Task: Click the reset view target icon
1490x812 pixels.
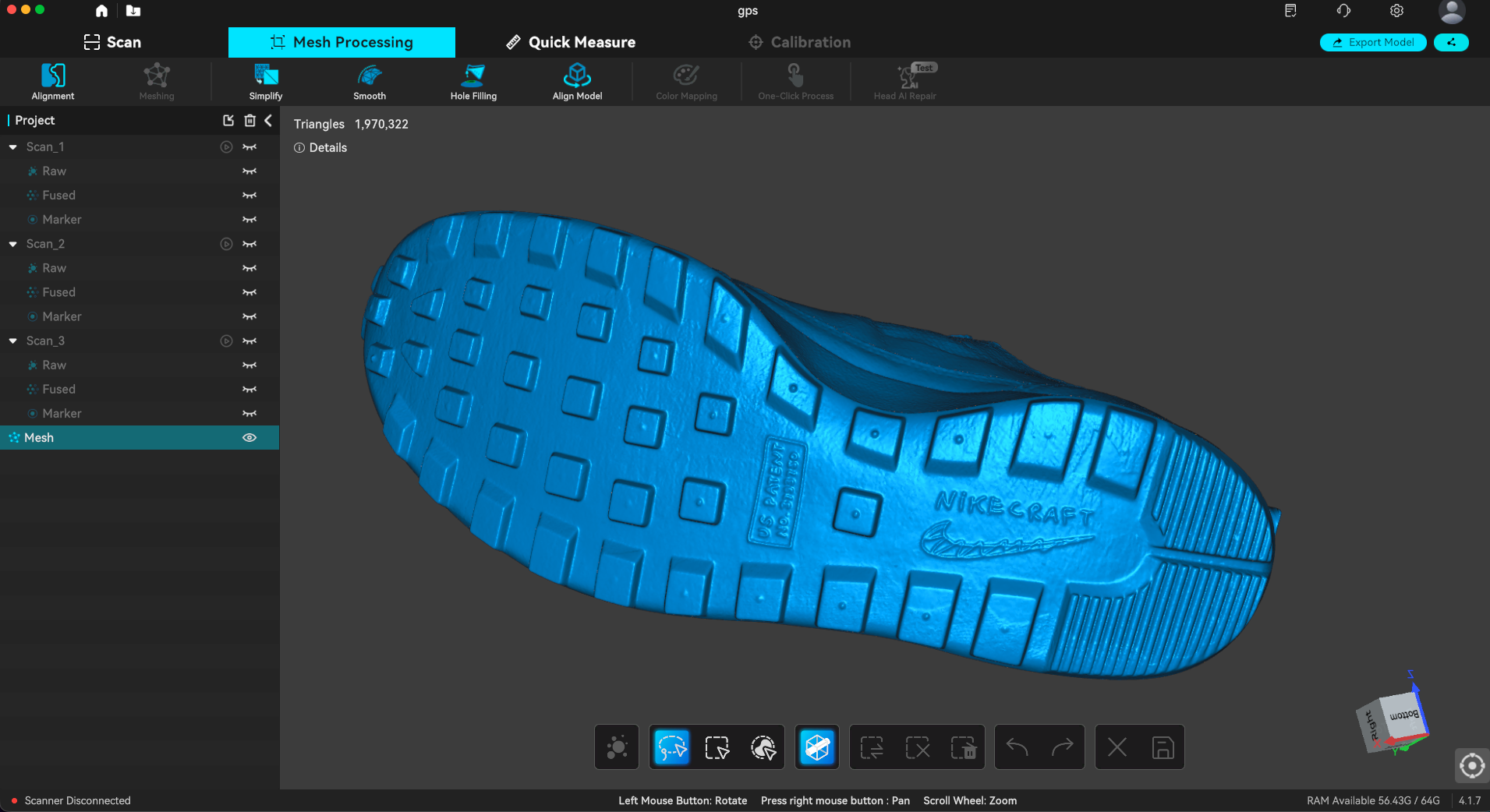Action: tap(1471, 766)
